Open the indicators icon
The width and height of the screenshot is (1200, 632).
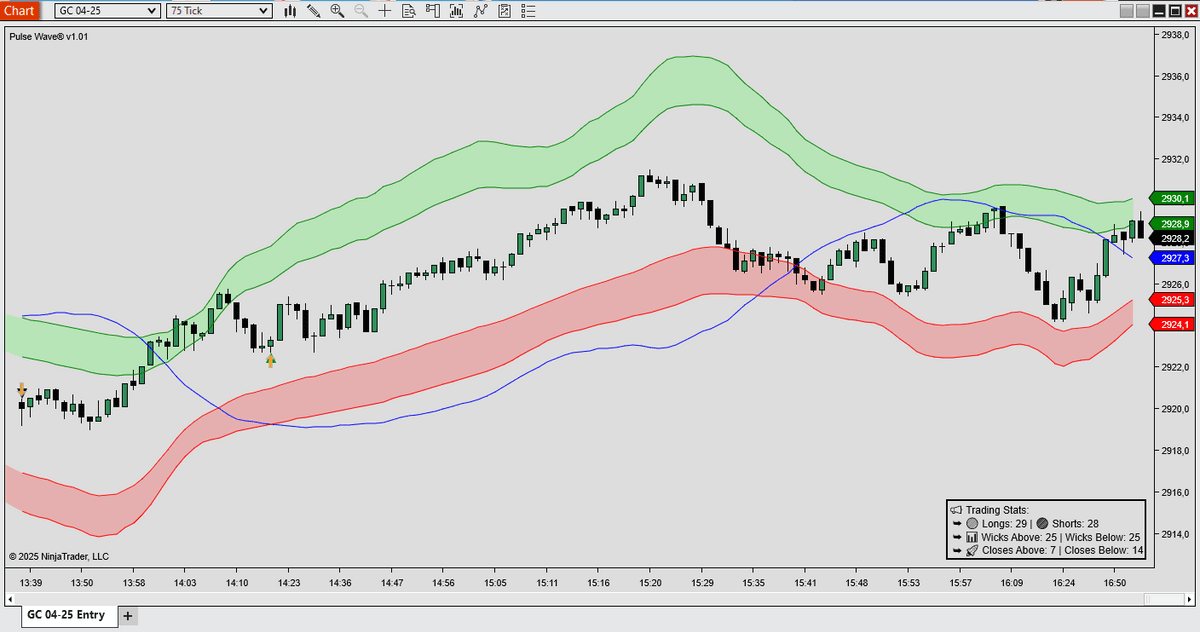point(456,11)
